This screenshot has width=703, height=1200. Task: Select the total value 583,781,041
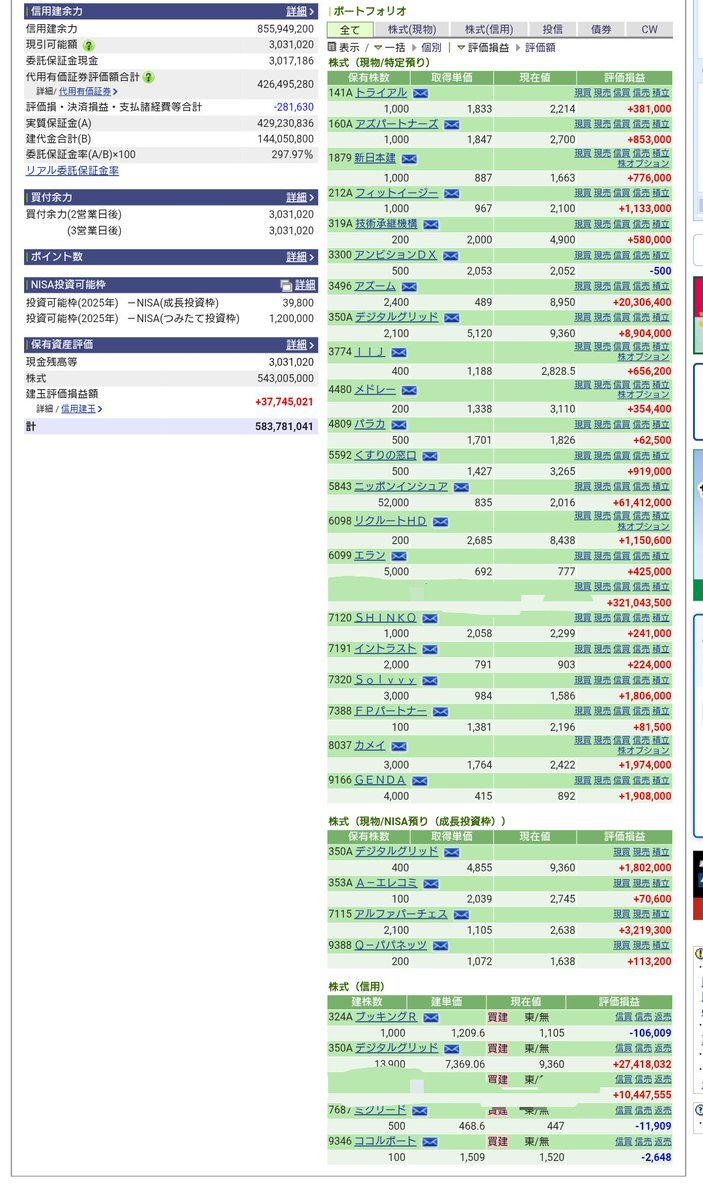pyautogui.click(x=284, y=426)
